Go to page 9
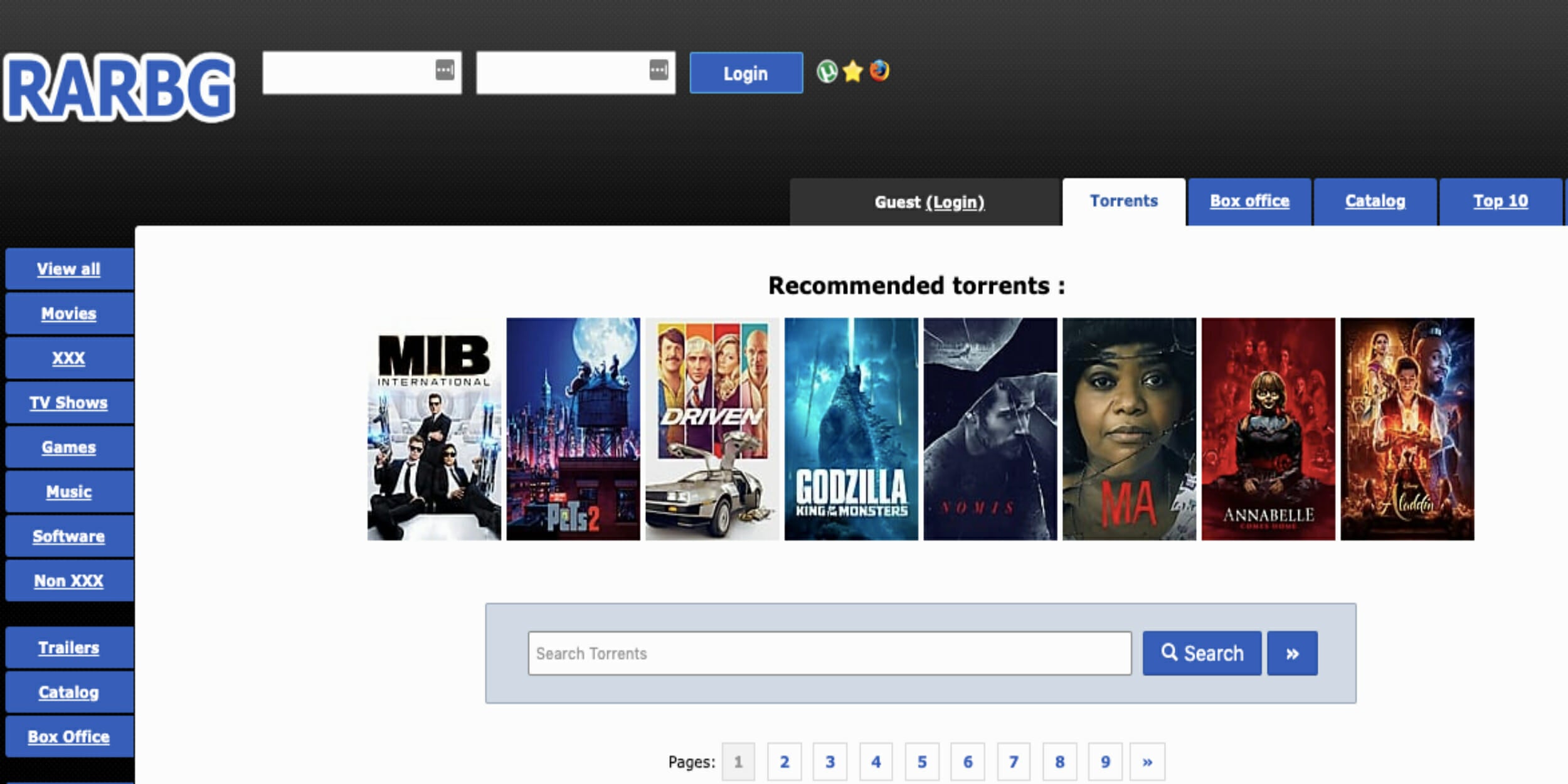Image resolution: width=1568 pixels, height=784 pixels. point(1105,762)
